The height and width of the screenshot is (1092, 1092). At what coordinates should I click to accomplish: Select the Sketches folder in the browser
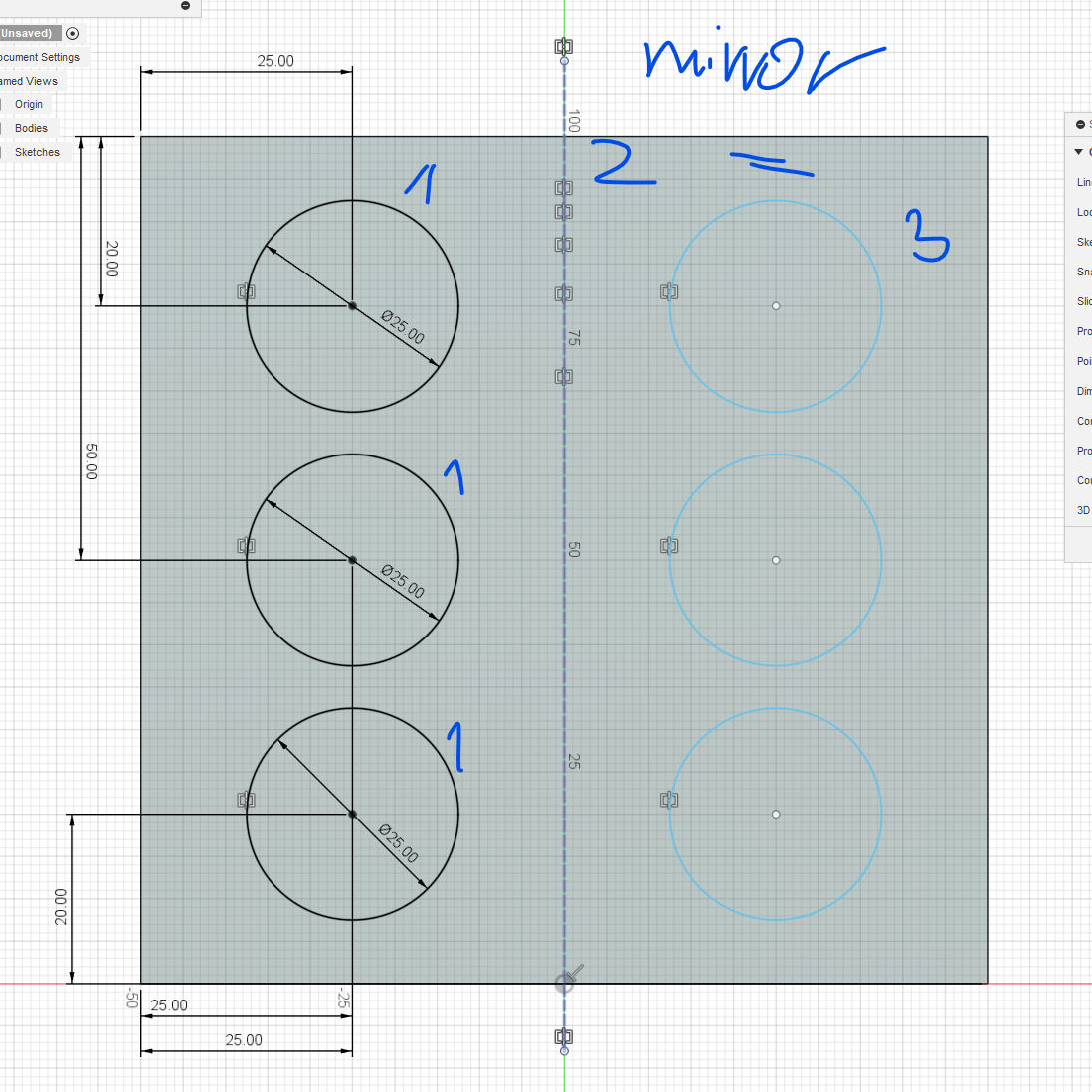pyautogui.click(x=37, y=152)
